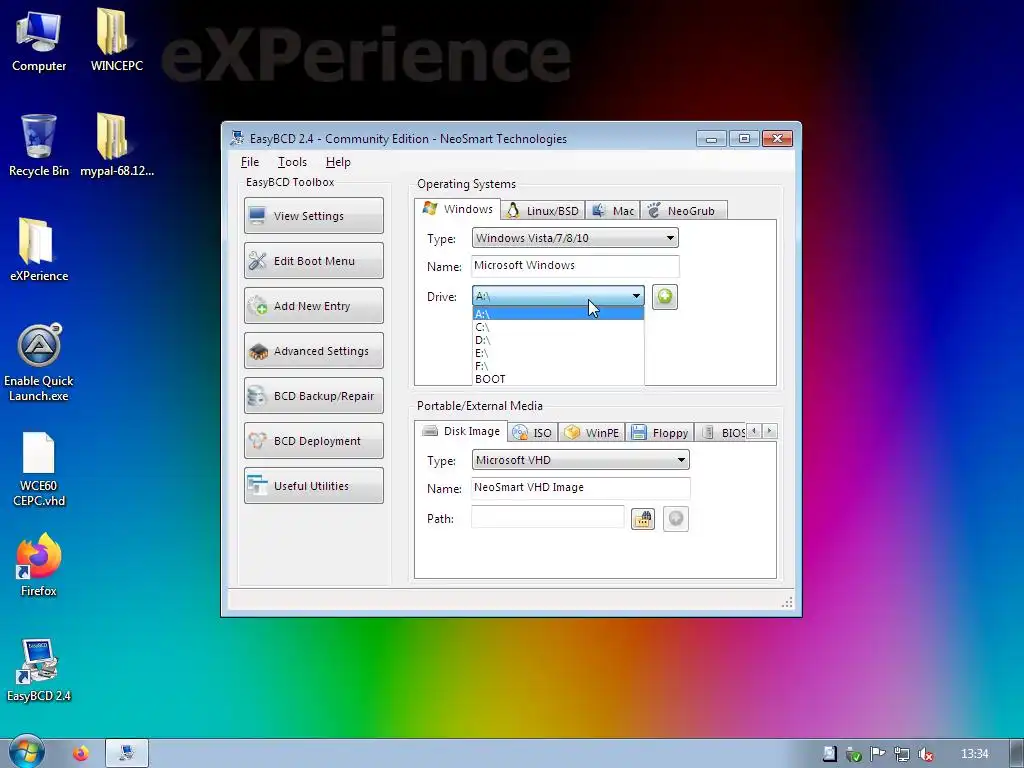Select the BIOS tab

[722, 432]
